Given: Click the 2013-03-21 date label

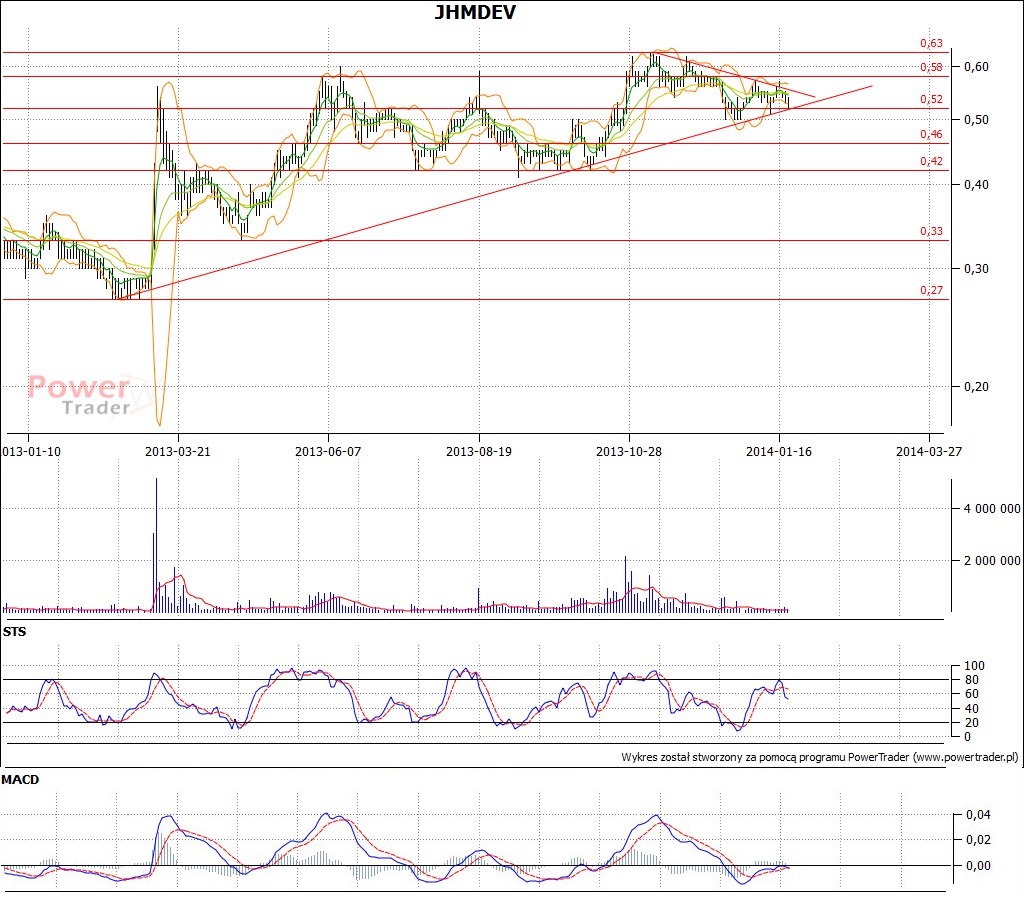Looking at the screenshot, I should [x=178, y=451].
